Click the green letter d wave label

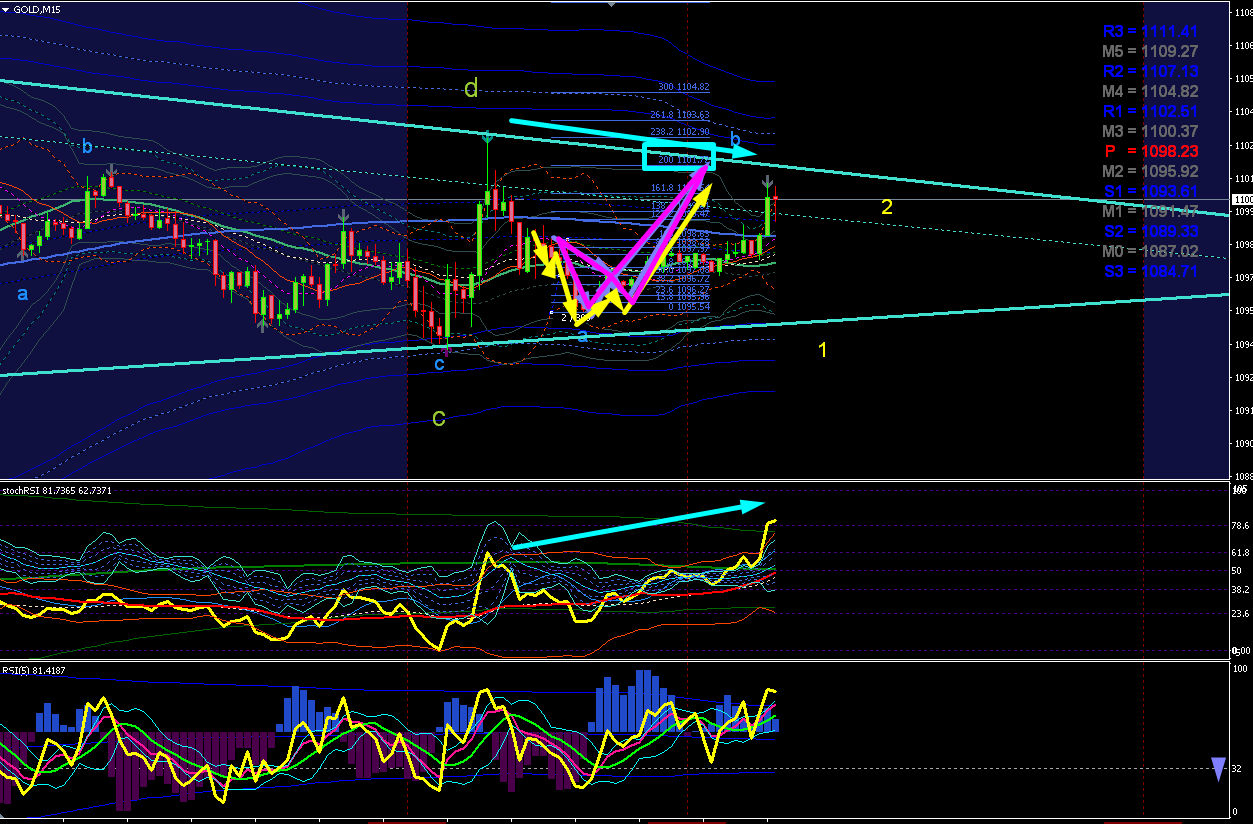tap(471, 88)
